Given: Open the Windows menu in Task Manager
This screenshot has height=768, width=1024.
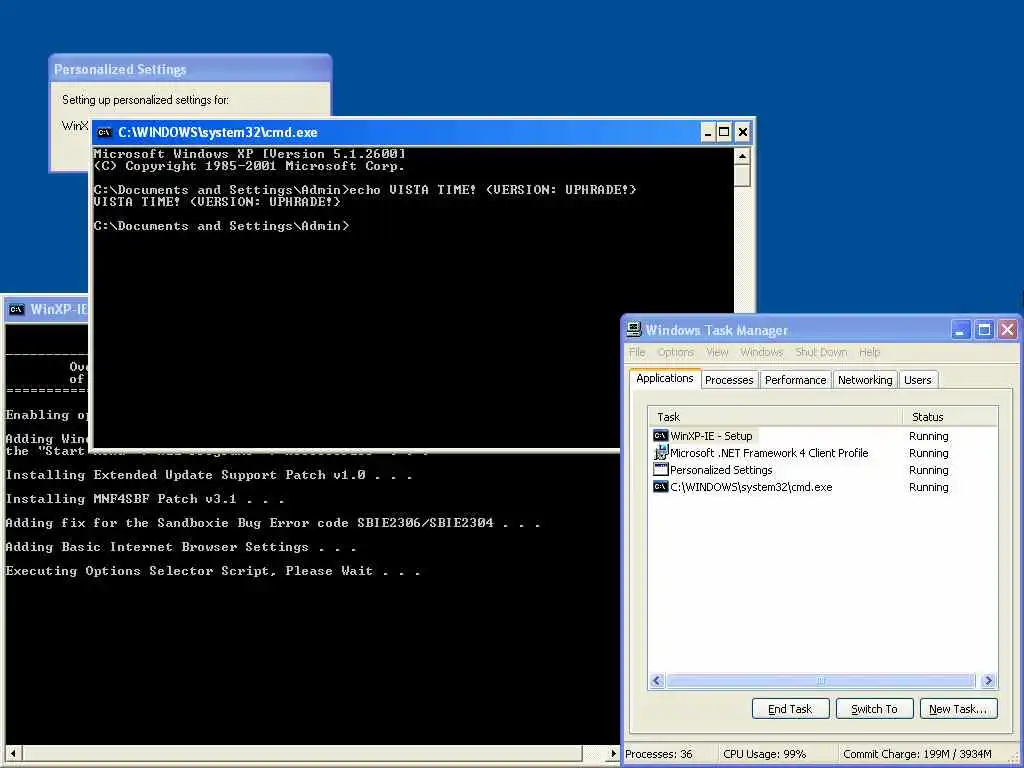Looking at the screenshot, I should pyautogui.click(x=761, y=352).
